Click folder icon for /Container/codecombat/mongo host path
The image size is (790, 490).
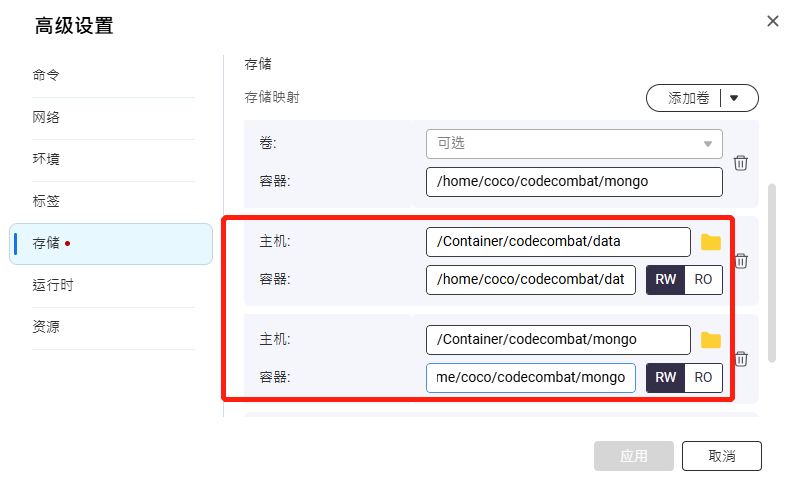(710, 340)
